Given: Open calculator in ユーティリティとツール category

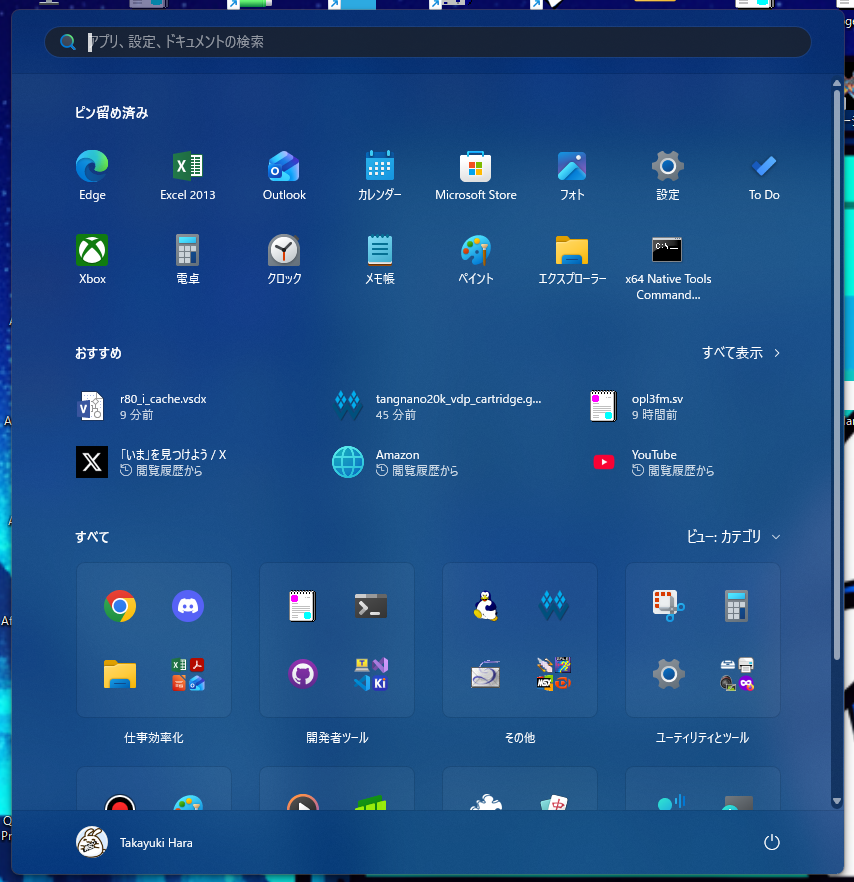Looking at the screenshot, I should (x=736, y=606).
